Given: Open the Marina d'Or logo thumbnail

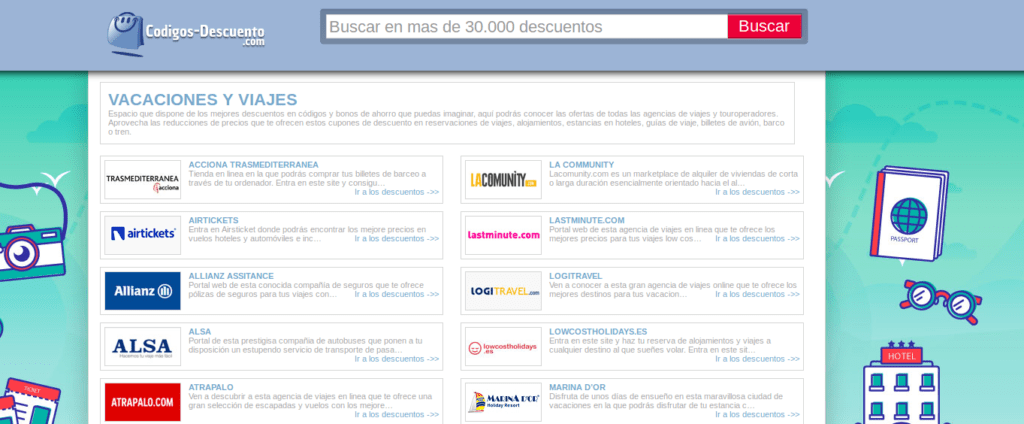Looking at the screenshot, I should point(503,402).
